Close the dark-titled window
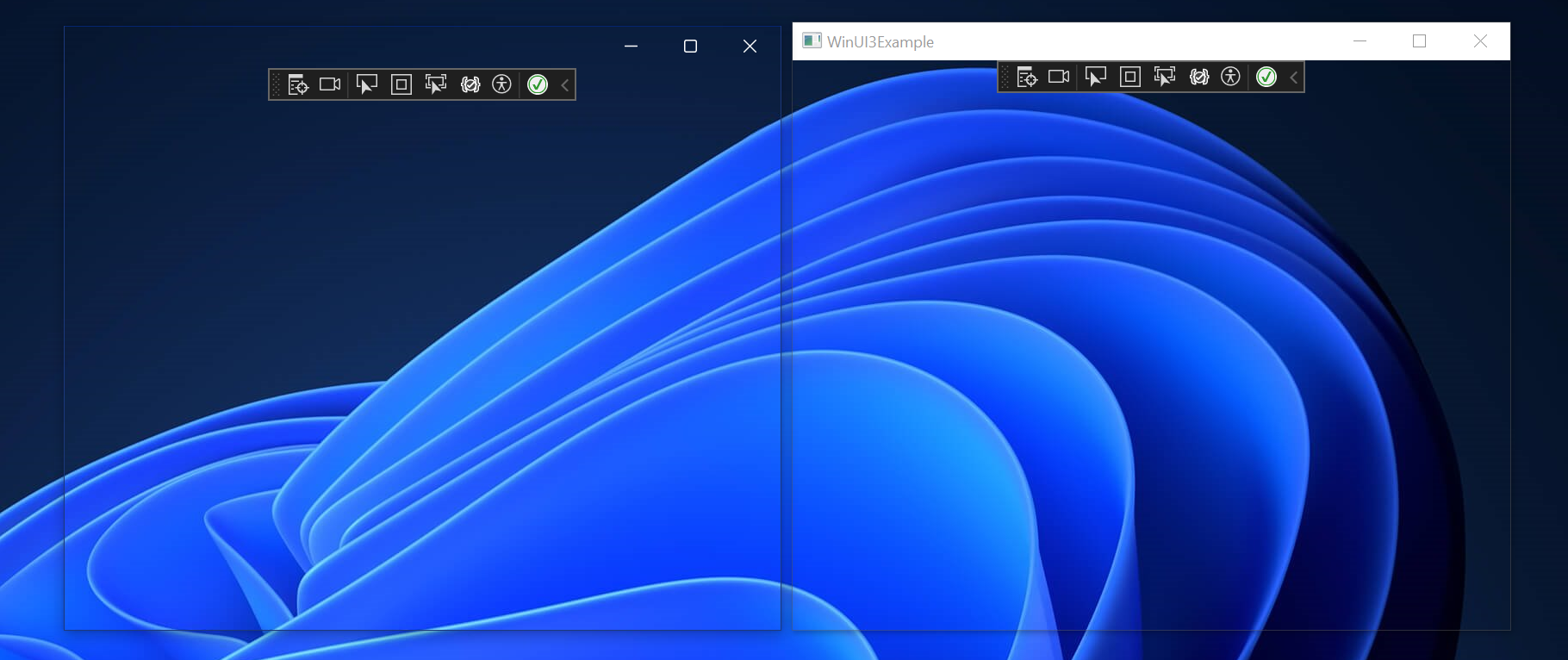This screenshot has height=660, width=1568. (750, 46)
